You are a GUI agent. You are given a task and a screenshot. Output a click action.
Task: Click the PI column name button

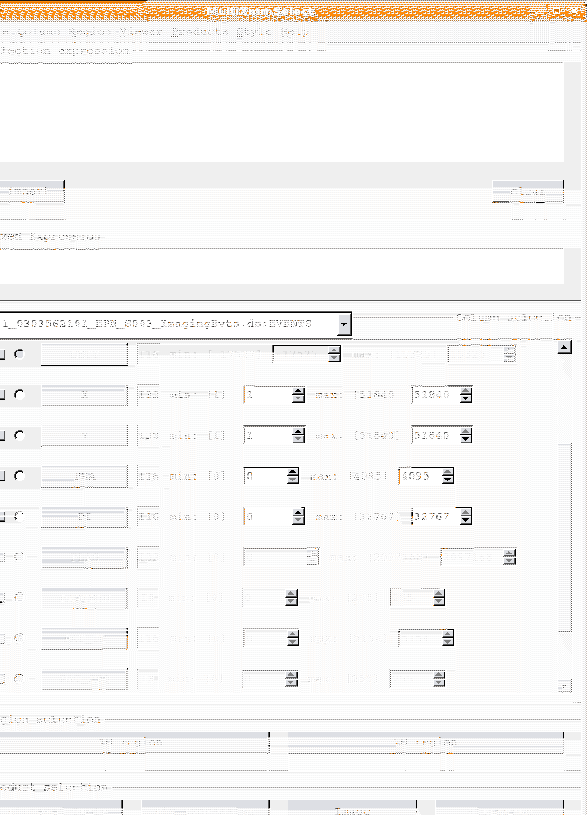(x=84, y=517)
